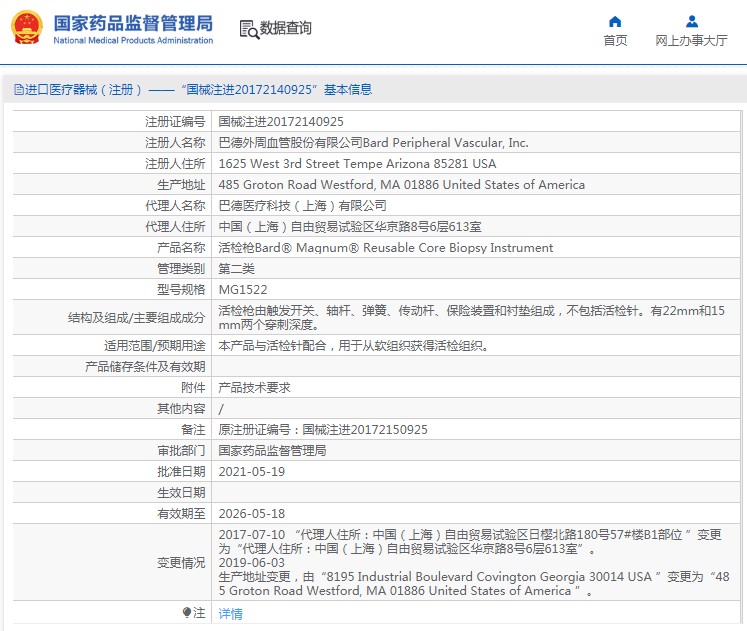Click production address 485 Groton Road Westford
747x631 pixels.
pyautogui.click(x=402, y=185)
